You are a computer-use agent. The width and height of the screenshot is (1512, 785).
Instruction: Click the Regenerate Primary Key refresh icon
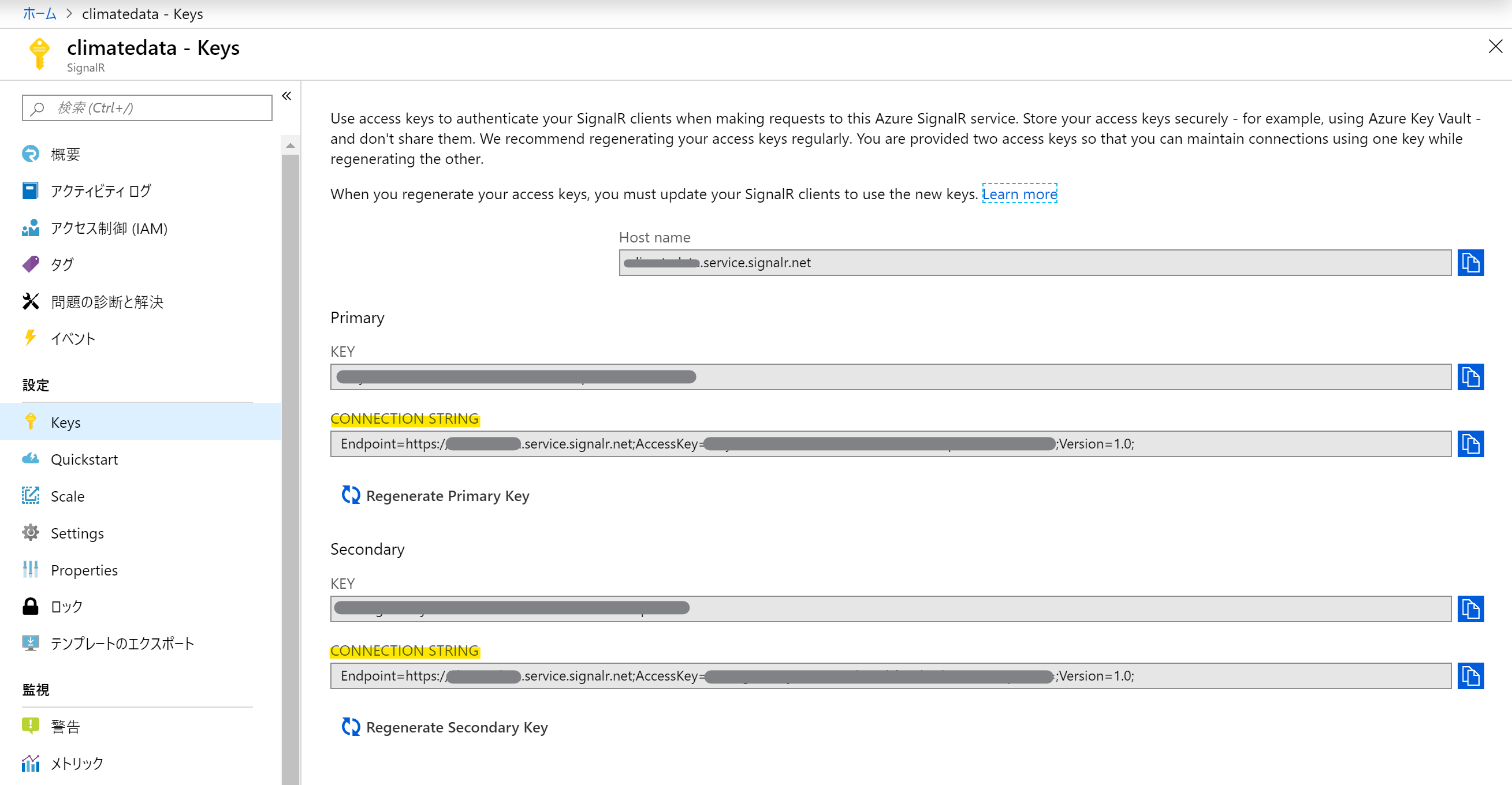point(351,495)
